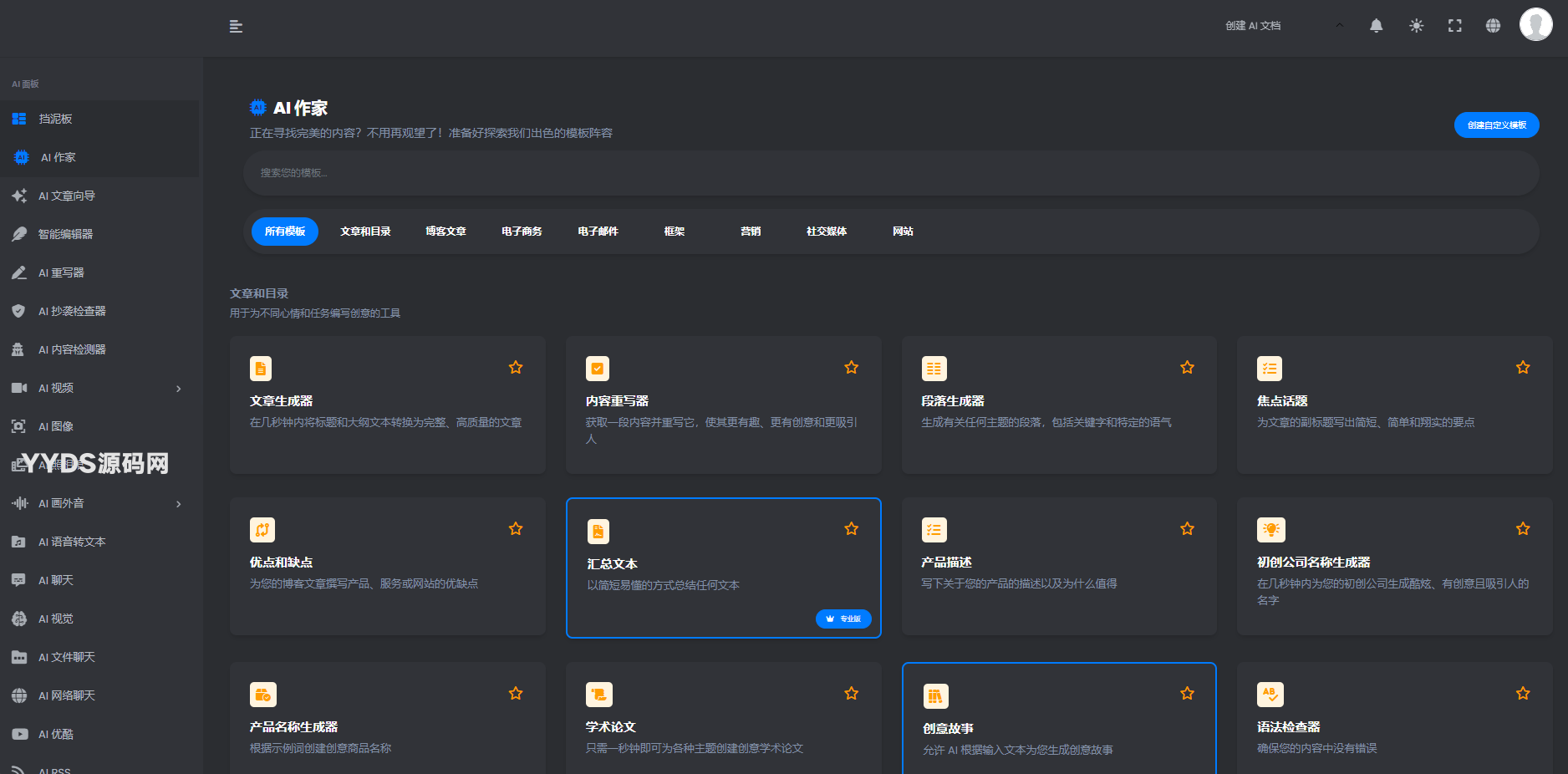Expand the AI 画外音 sidebar submenu

(178, 504)
